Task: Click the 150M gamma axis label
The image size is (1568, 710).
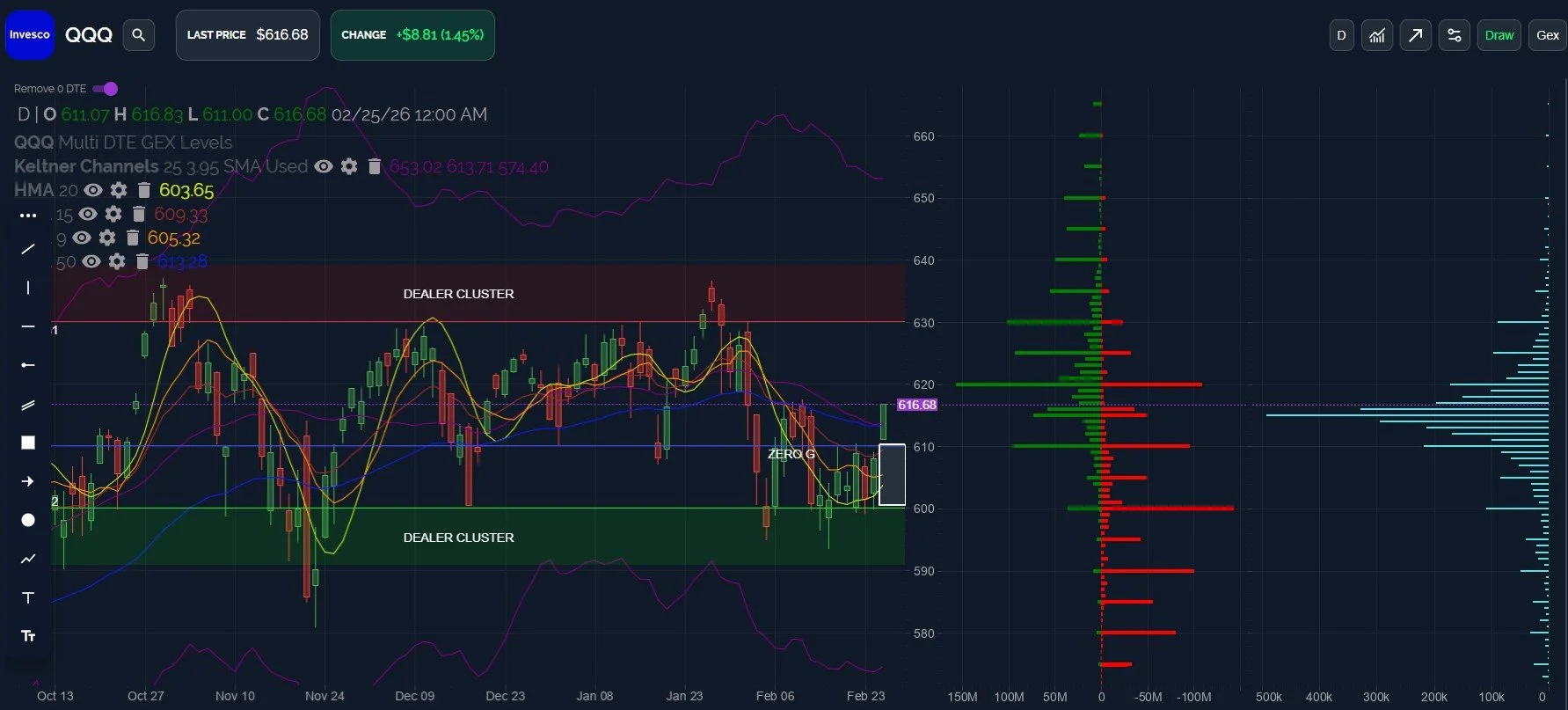Action: pyautogui.click(x=962, y=697)
